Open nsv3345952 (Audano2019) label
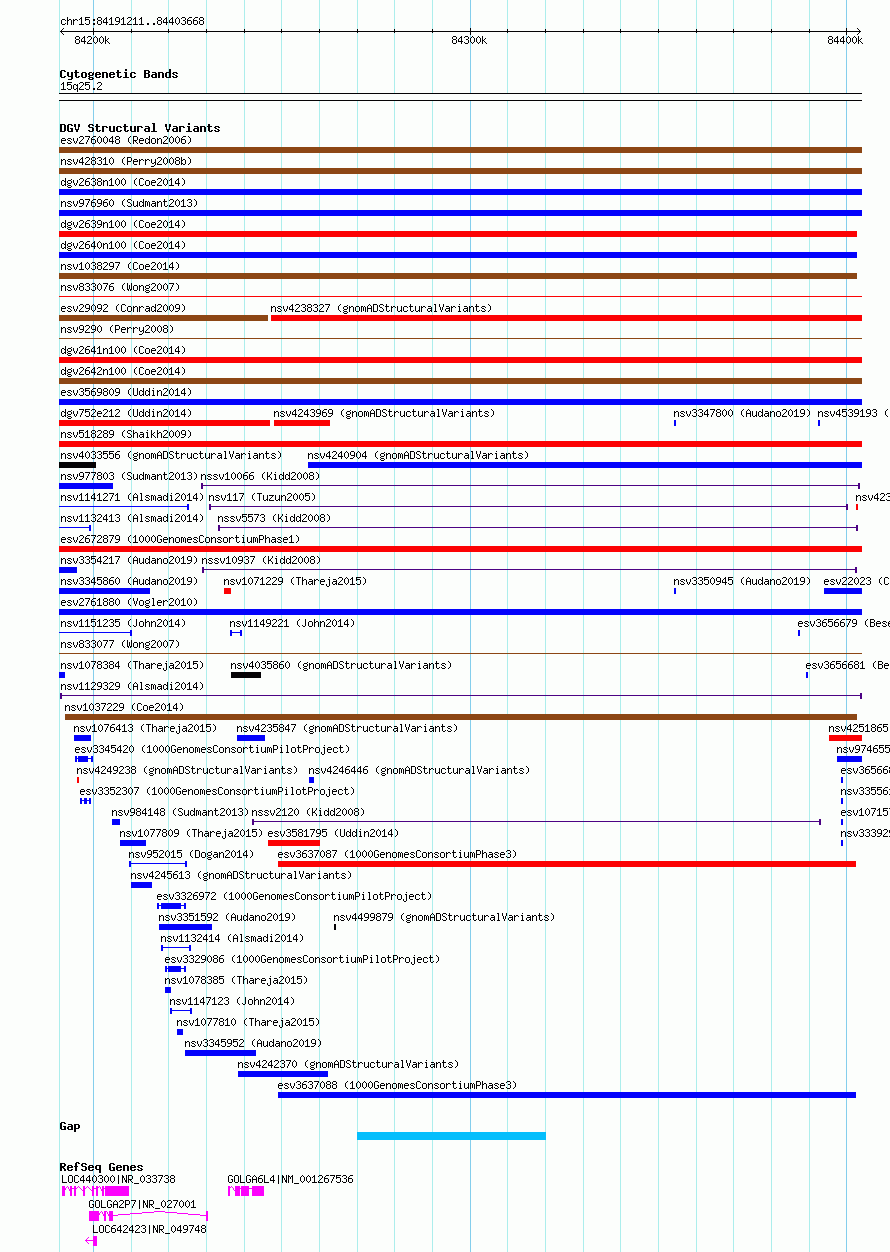Image resolution: width=890 pixels, height=1252 pixels. click(x=253, y=1043)
